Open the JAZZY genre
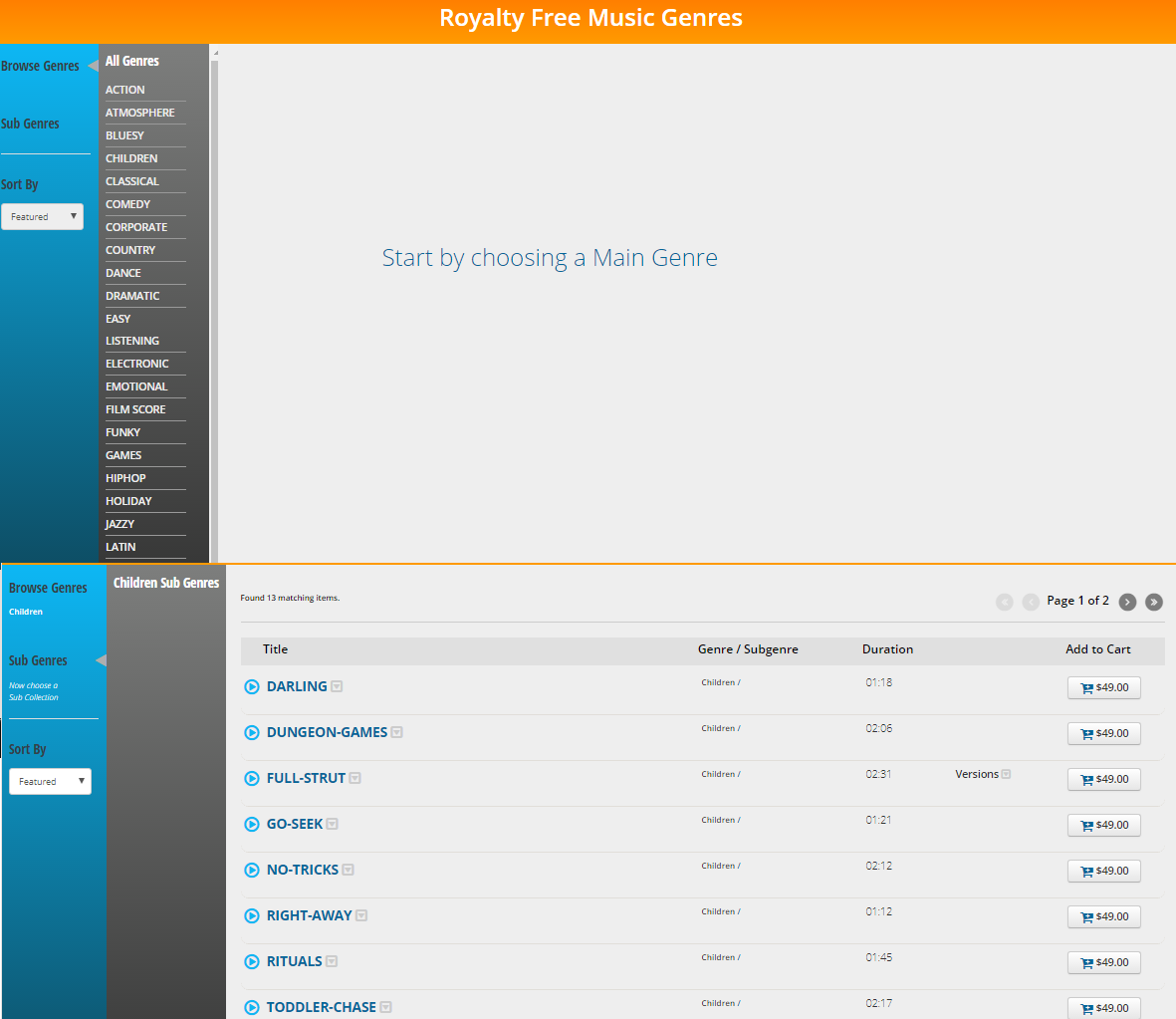The width and height of the screenshot is (1176, 1019). [x=120, y=524]
